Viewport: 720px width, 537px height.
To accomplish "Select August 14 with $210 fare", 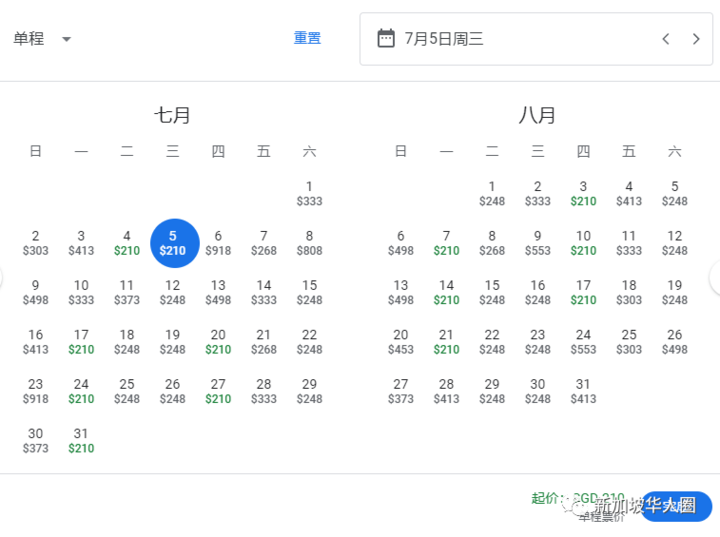I will 446,292.
